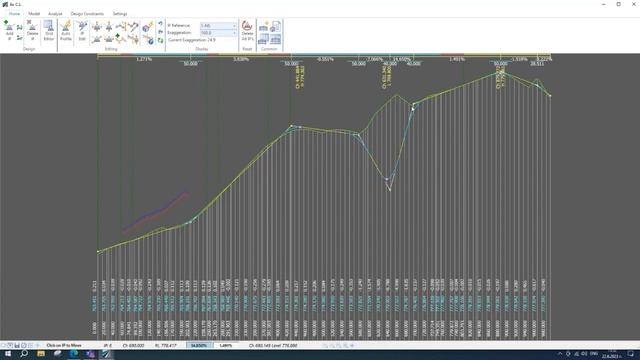The width and height of the screenshot is (640, 360).
Task: Click bottom-left icon in Common group
Action: click(264, 39)
